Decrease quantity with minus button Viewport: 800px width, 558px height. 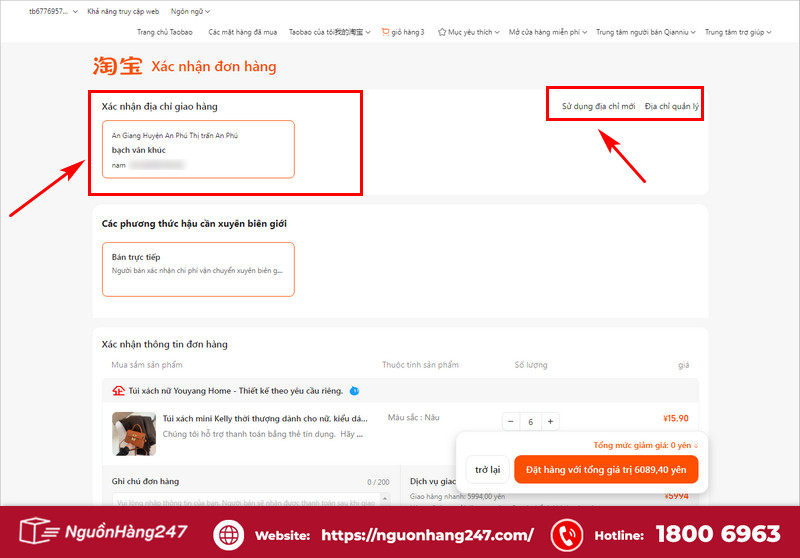tap(512, 421)
